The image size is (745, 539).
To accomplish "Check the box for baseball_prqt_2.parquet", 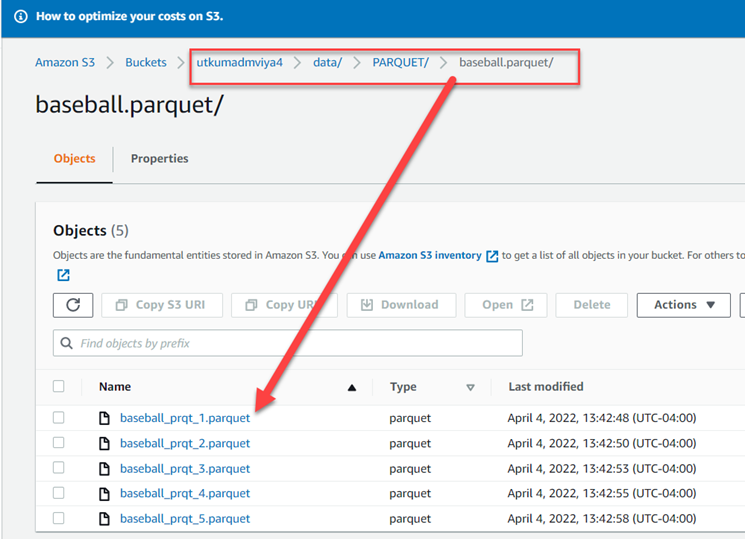I will point(58,443).
